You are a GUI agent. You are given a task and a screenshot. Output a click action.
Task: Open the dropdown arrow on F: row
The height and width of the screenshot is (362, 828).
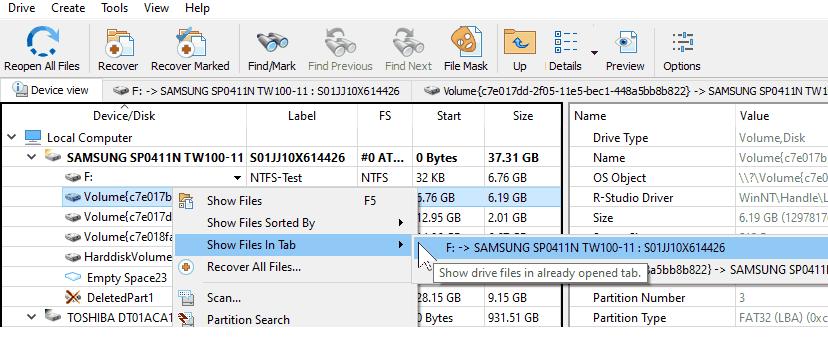coord(238,178)
